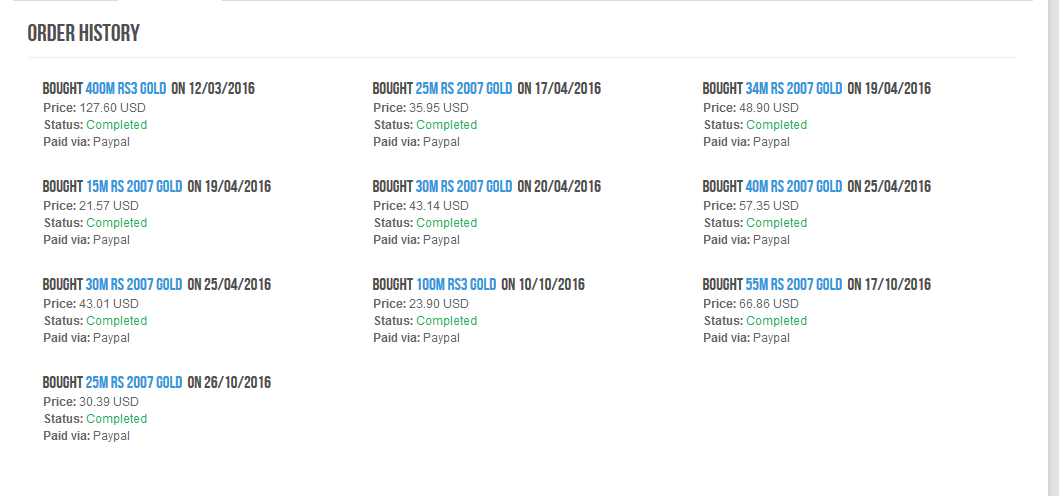The width and height of the screenshot is (1059, 496).
Task: Open 30M RS 2007 Gold order from 20/04/2016
Action: tap(463, 187)
